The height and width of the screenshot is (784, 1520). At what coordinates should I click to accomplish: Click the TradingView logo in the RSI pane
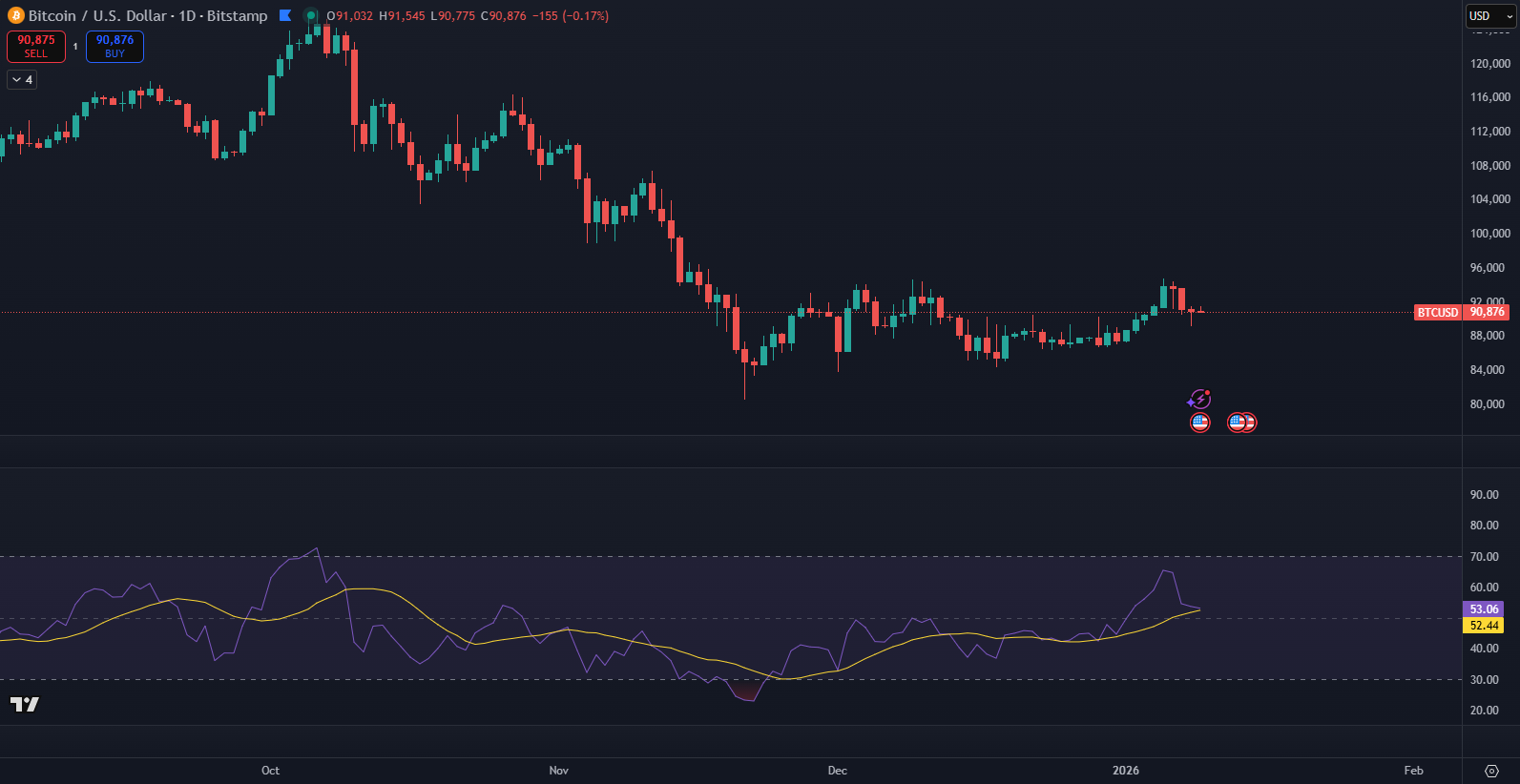coord(25,704)
